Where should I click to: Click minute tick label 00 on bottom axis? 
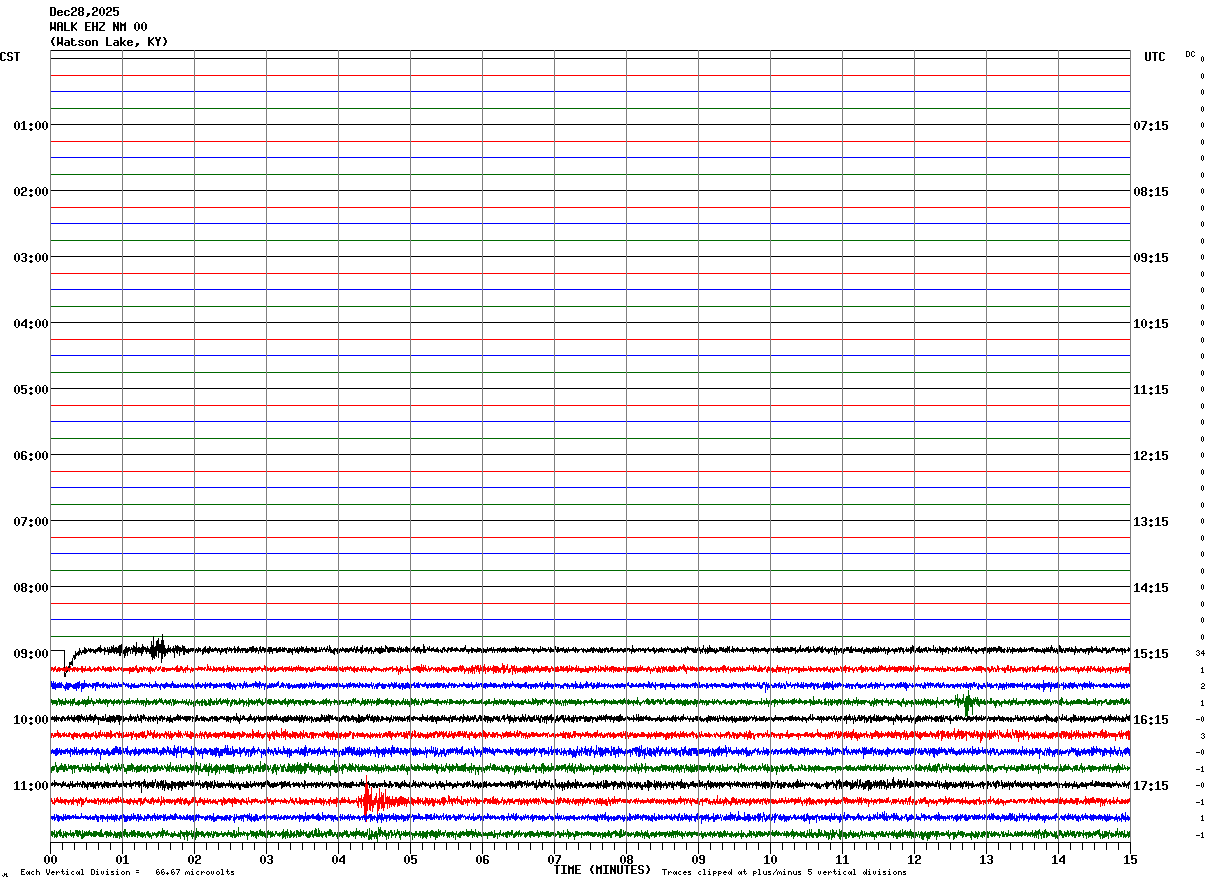click(50, 860)
